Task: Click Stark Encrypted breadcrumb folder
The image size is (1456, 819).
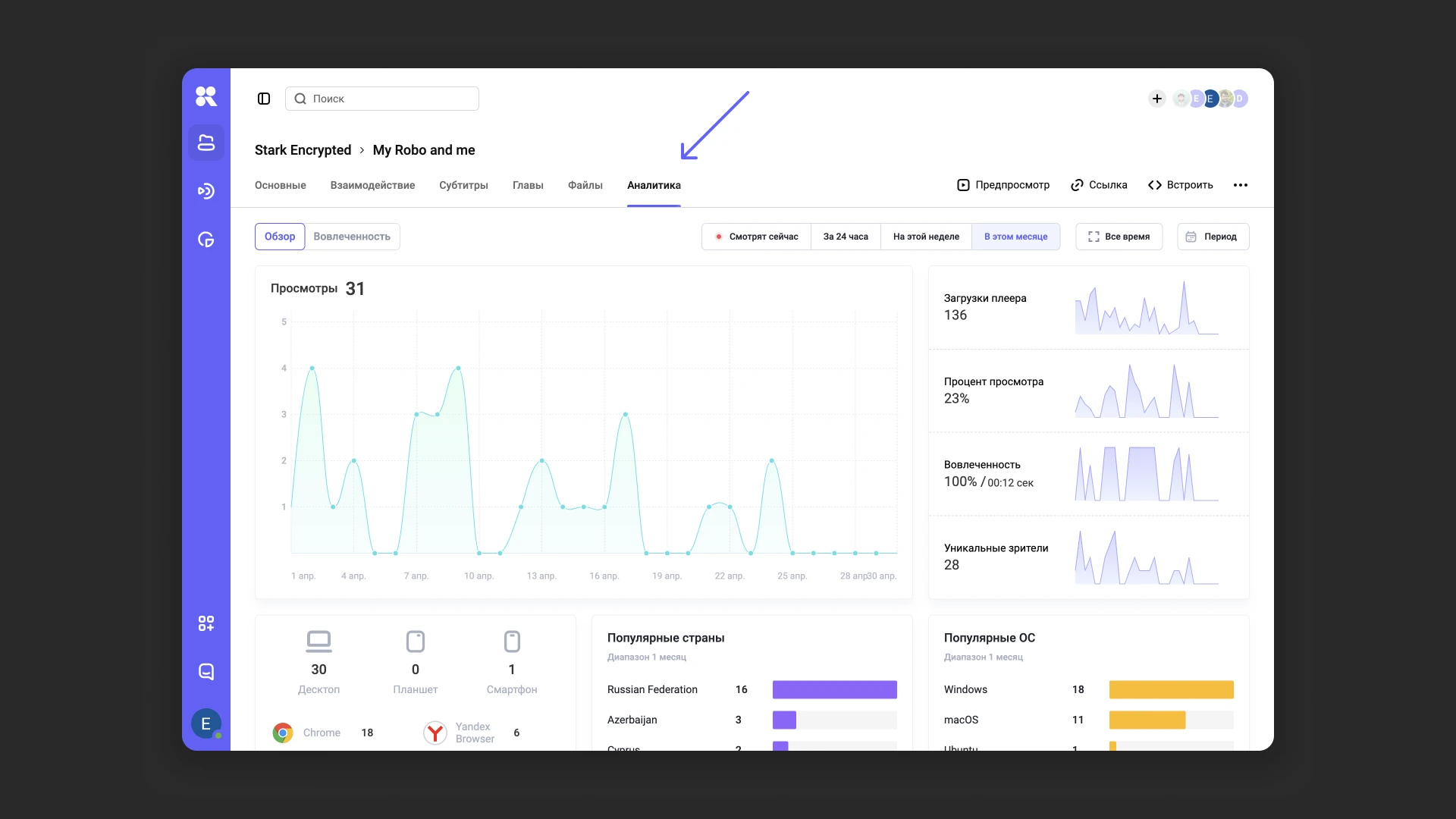Action: [303, 150]
